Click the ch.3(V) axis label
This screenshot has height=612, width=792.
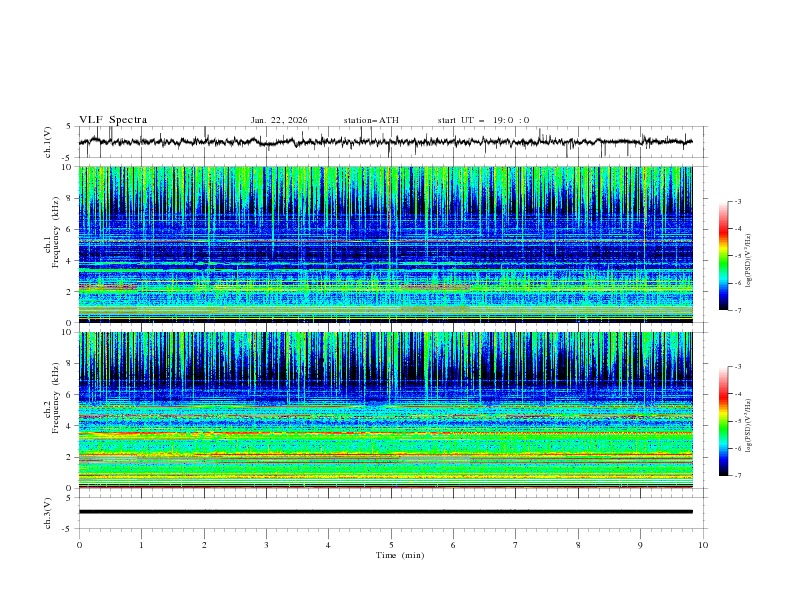click(48, 513)
